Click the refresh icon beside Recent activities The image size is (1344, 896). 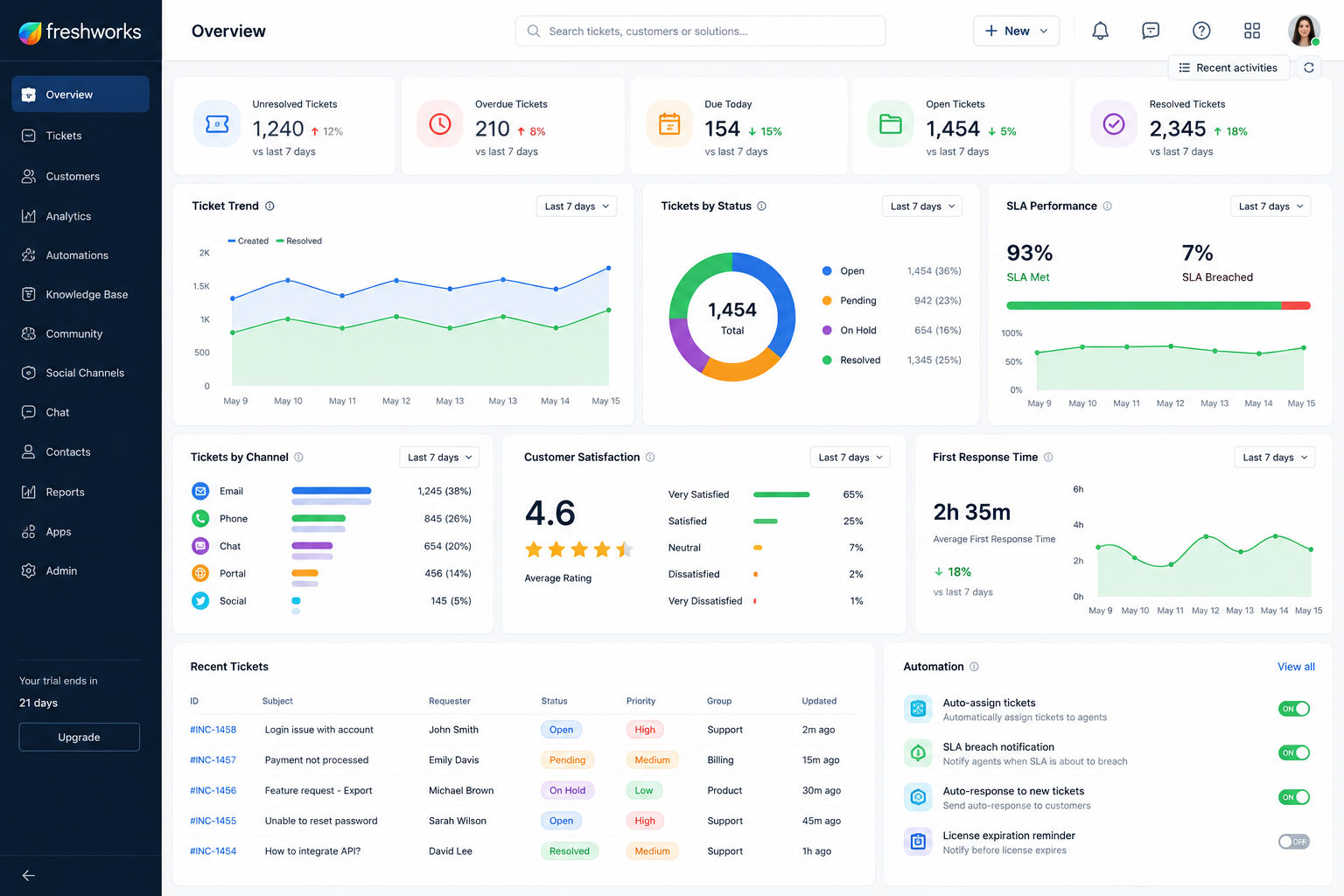pos(1309,67)
